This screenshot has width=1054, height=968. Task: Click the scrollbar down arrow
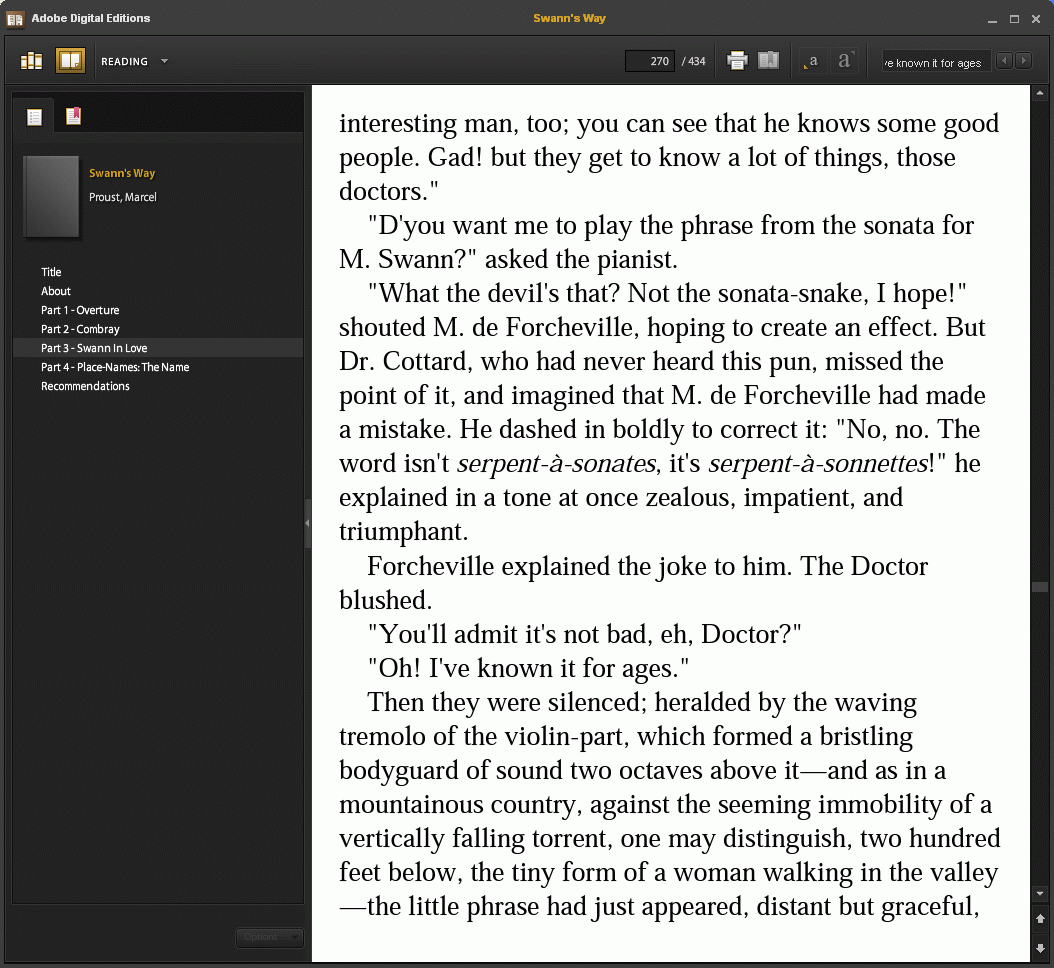1040,893
